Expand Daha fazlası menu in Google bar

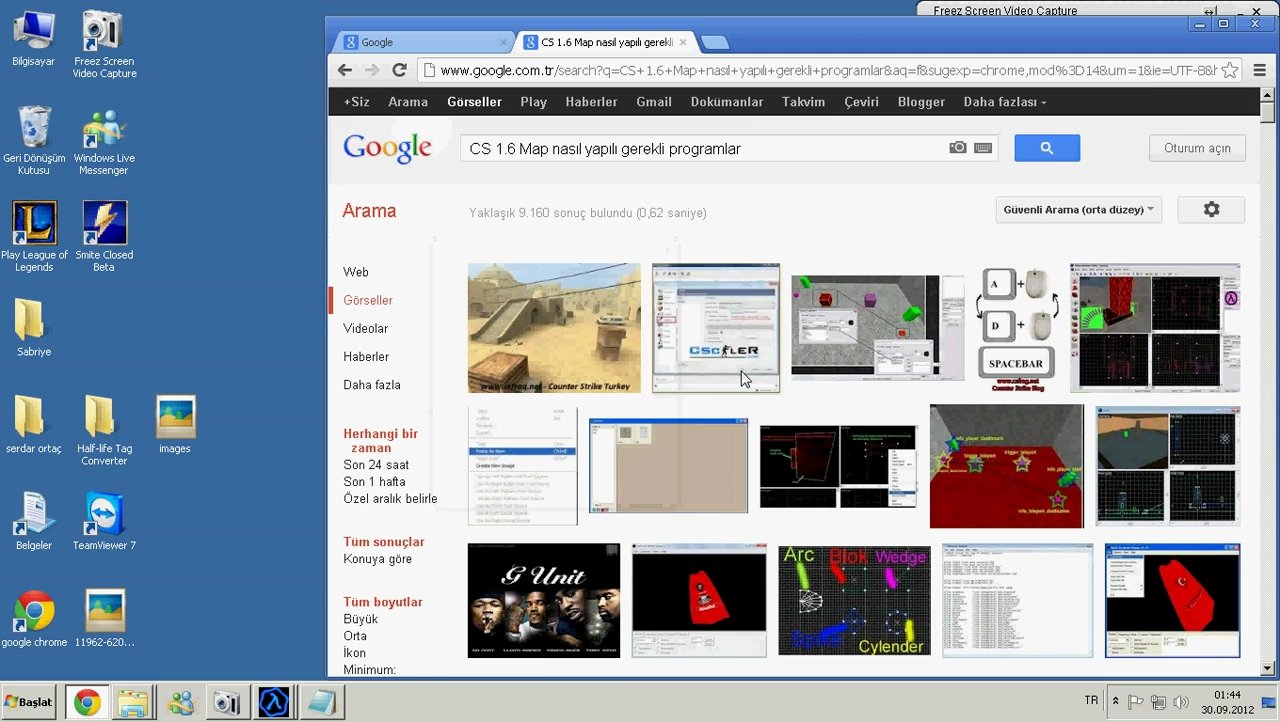[1005, 102]
